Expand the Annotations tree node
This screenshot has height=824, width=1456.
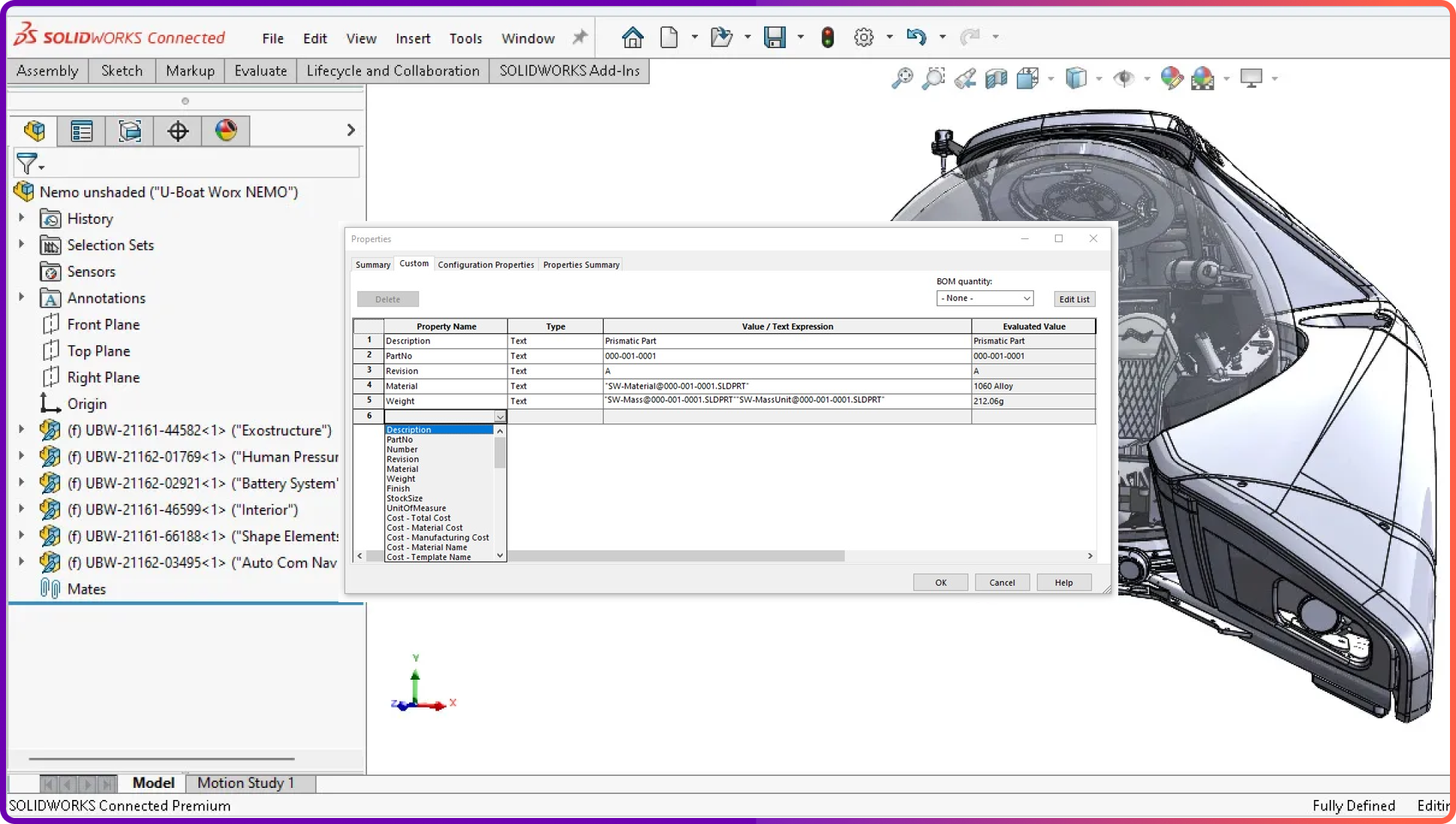21,297
